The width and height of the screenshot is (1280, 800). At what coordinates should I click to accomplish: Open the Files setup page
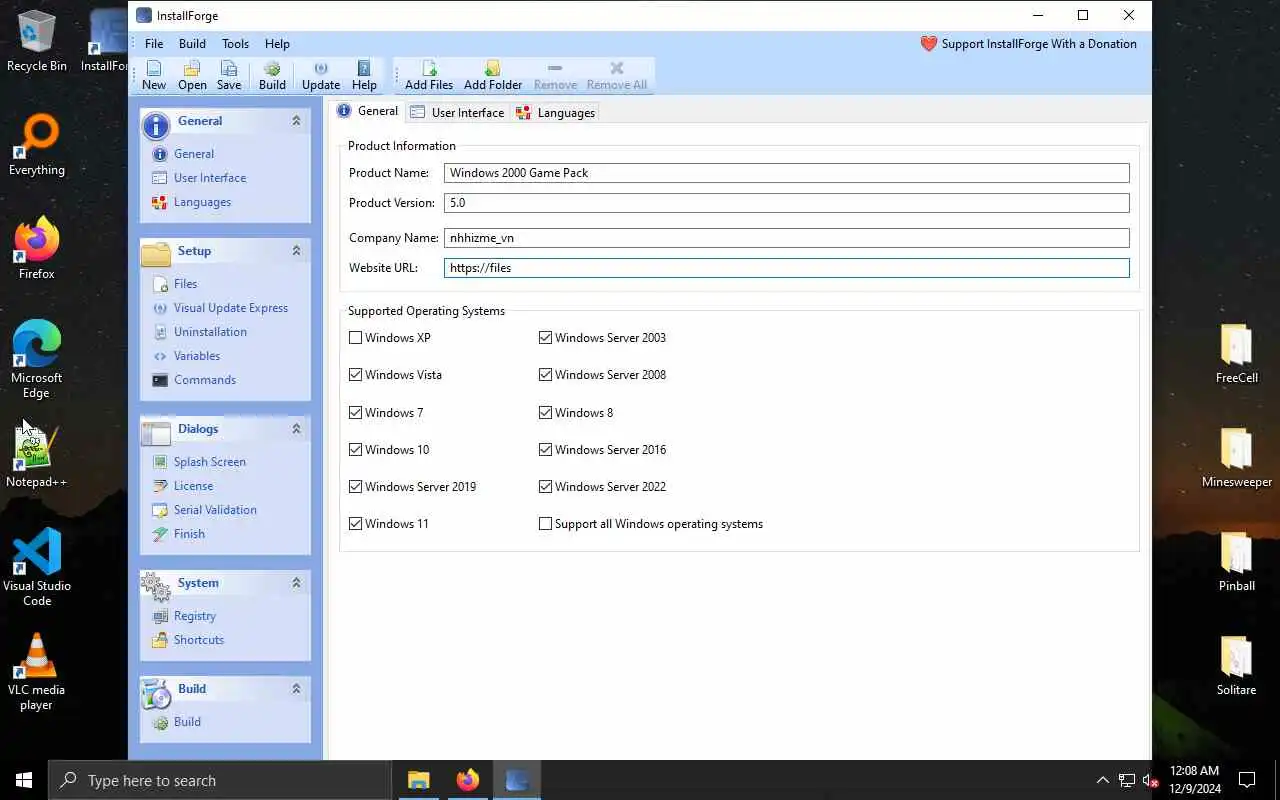(185, 284)
